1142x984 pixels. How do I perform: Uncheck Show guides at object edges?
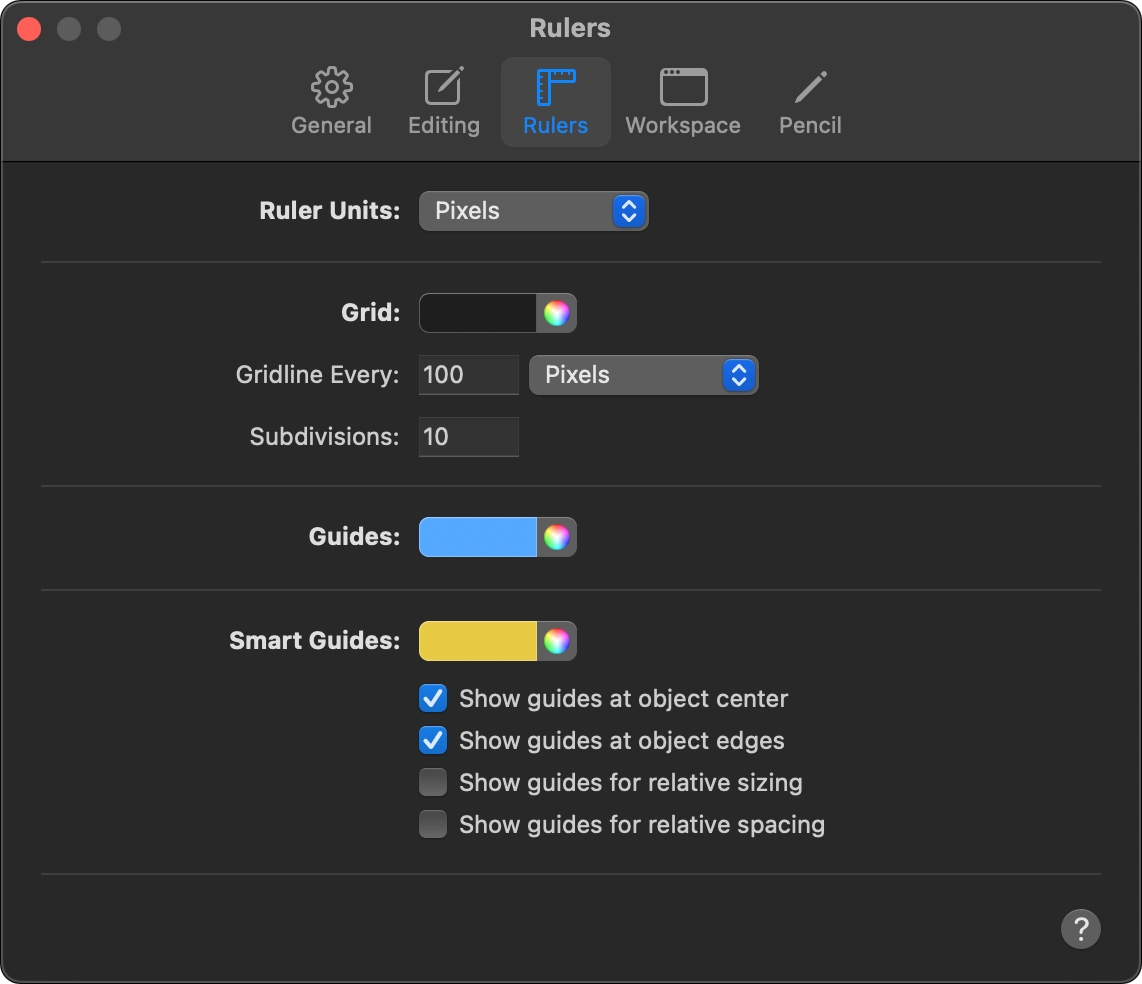(433, 740)
